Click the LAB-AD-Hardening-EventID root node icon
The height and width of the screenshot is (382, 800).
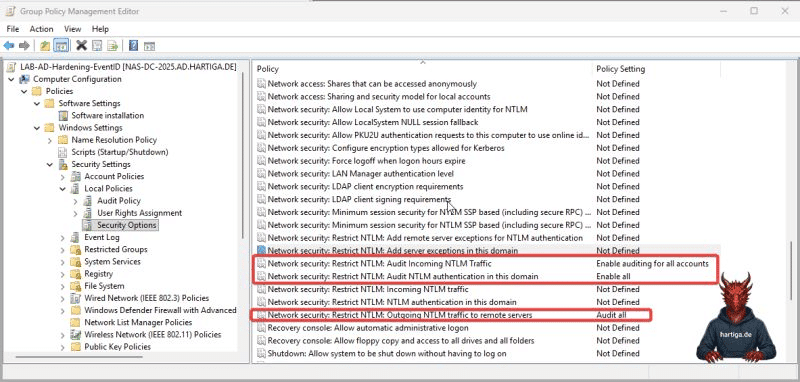click(x=11, y=67)
